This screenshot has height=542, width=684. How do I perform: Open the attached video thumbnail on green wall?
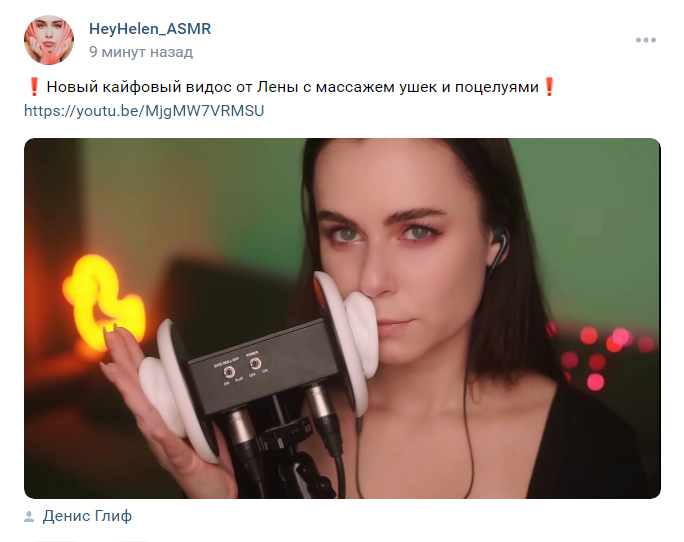342,319
